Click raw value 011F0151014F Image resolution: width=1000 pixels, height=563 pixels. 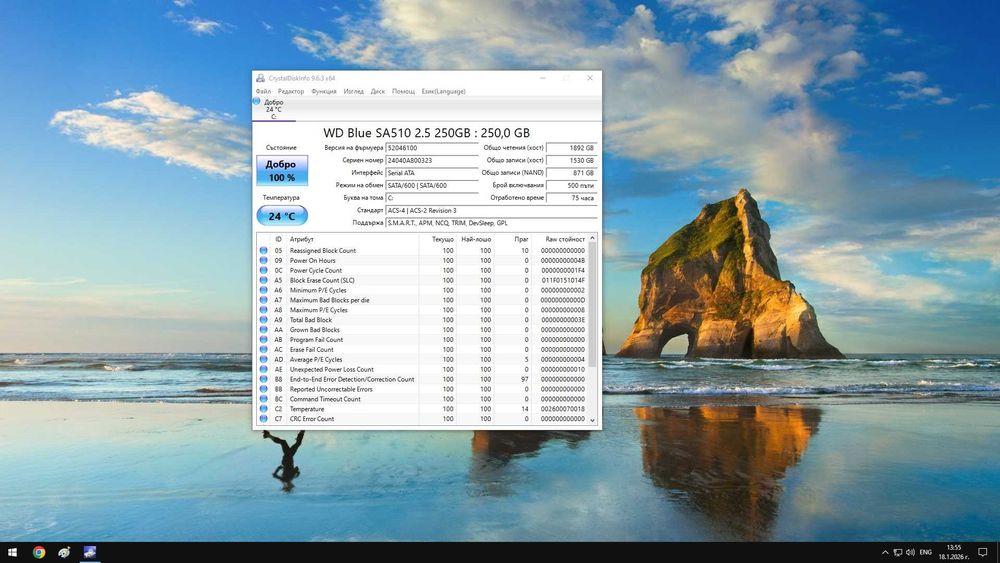pyautogui.click(x=563, y=280)
